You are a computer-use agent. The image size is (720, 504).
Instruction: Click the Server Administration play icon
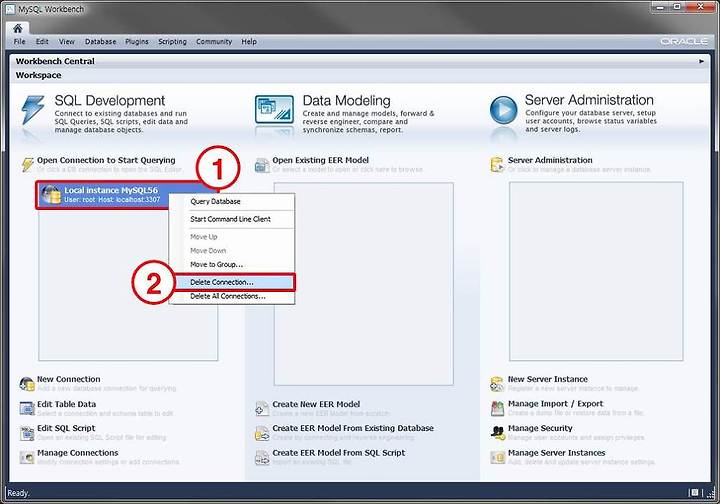pyautogui.click(x=503, y=110)
